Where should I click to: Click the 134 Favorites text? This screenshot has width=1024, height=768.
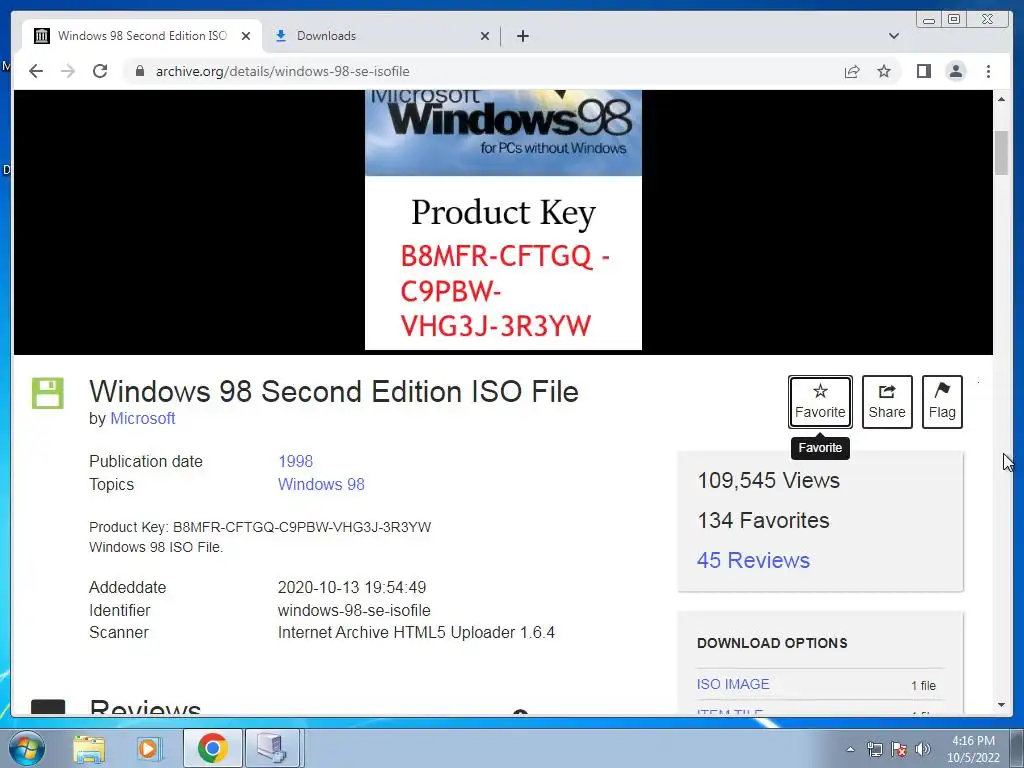[763, 520]
